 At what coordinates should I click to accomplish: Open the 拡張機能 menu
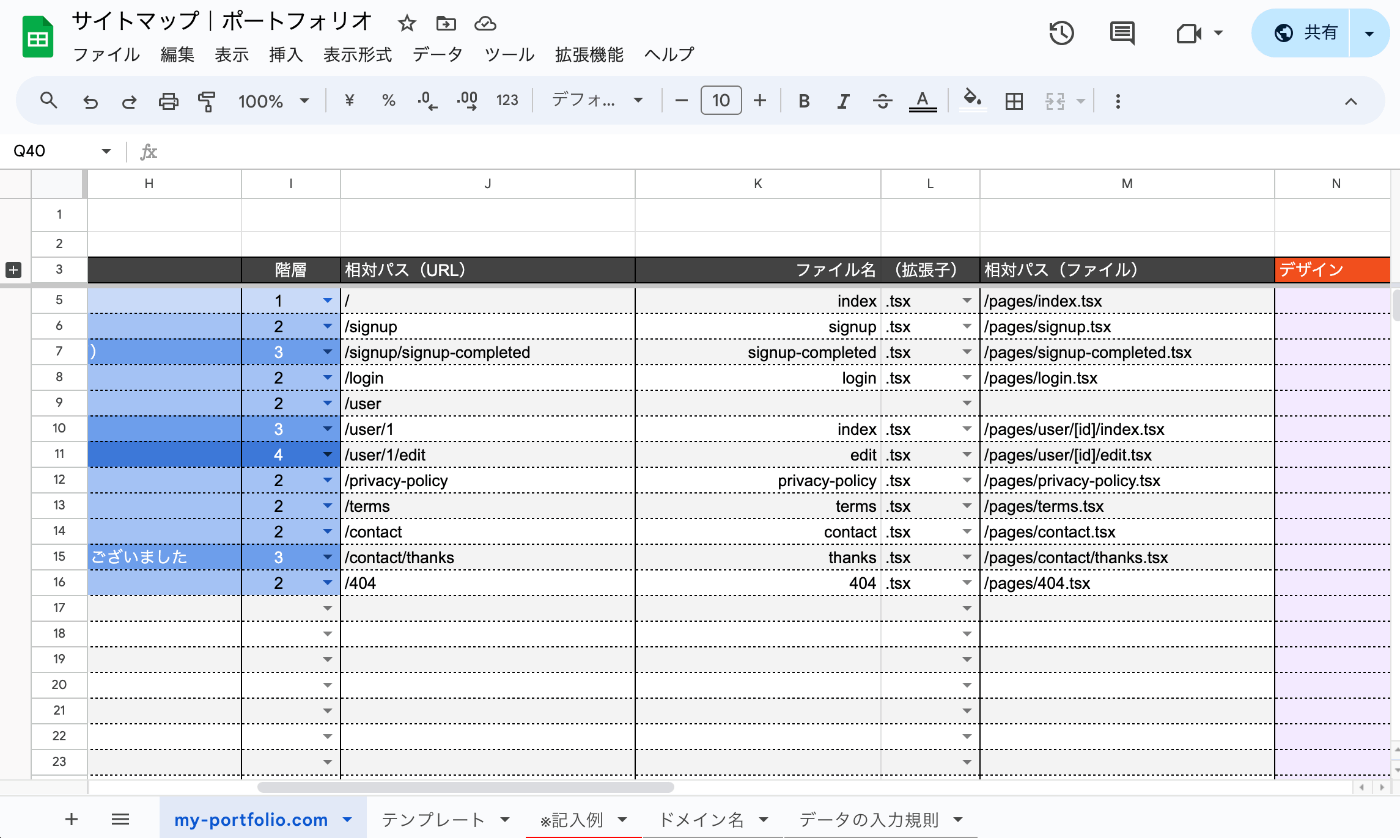[589, 55]
